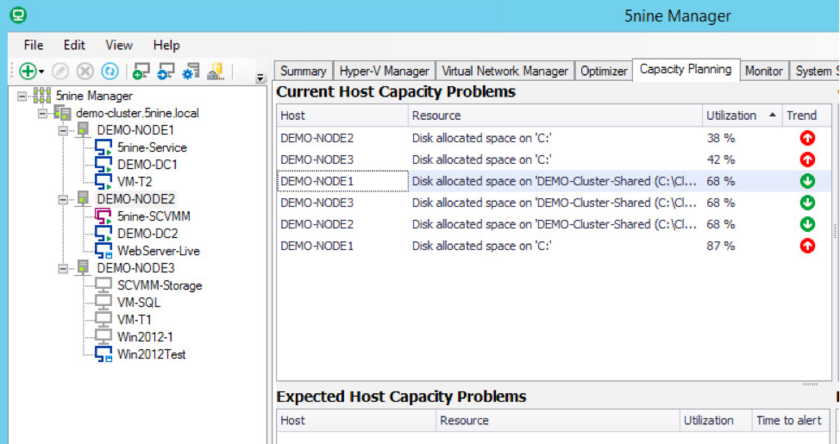Click the red up trend arrow at 87% row
840x444 pixels.
point(807,245)
